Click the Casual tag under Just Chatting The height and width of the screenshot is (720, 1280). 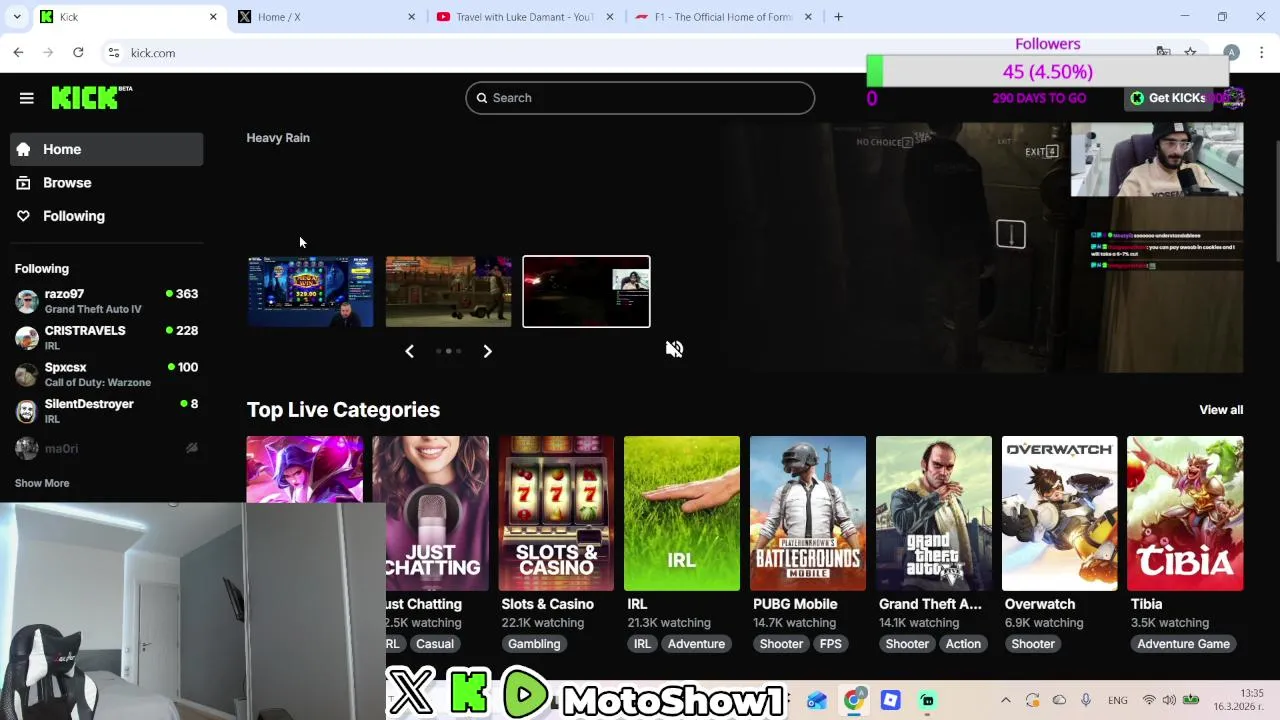pos(435,644)
